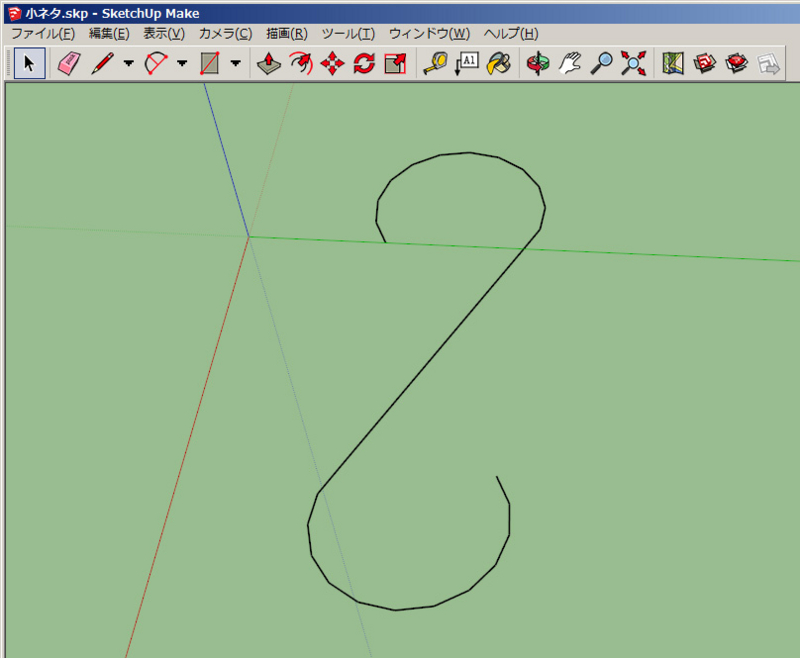Pick the Tape Measure tool
800x658 pixels.
(x=437, y=62)
